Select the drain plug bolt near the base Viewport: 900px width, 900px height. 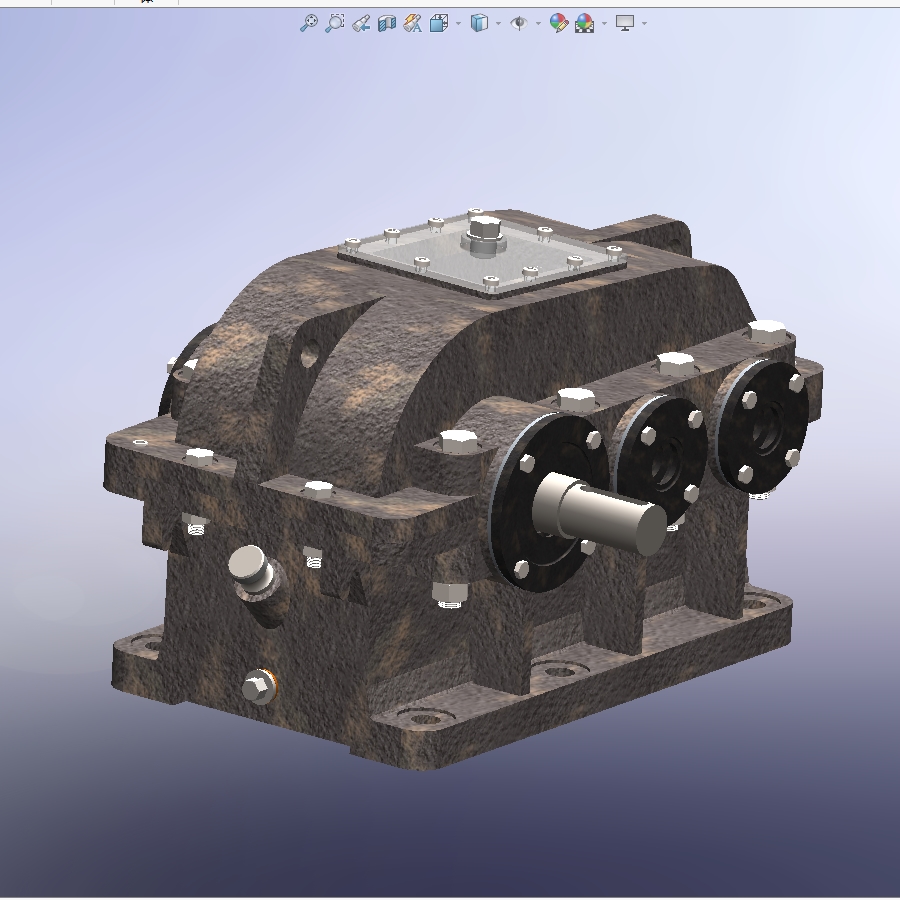click(x=259, y=686)
